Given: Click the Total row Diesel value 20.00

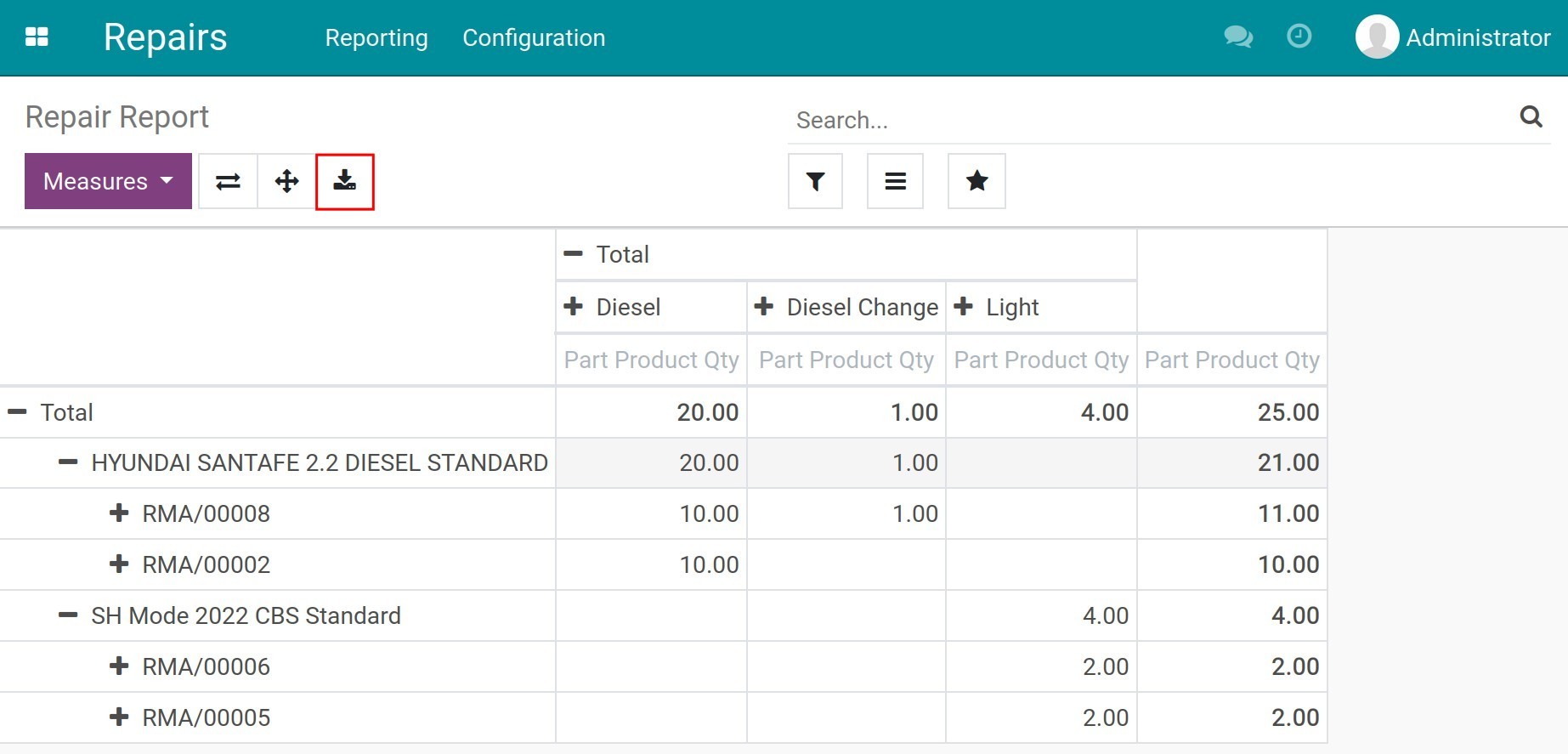Looking at the screenshot, I should point(708,412).
